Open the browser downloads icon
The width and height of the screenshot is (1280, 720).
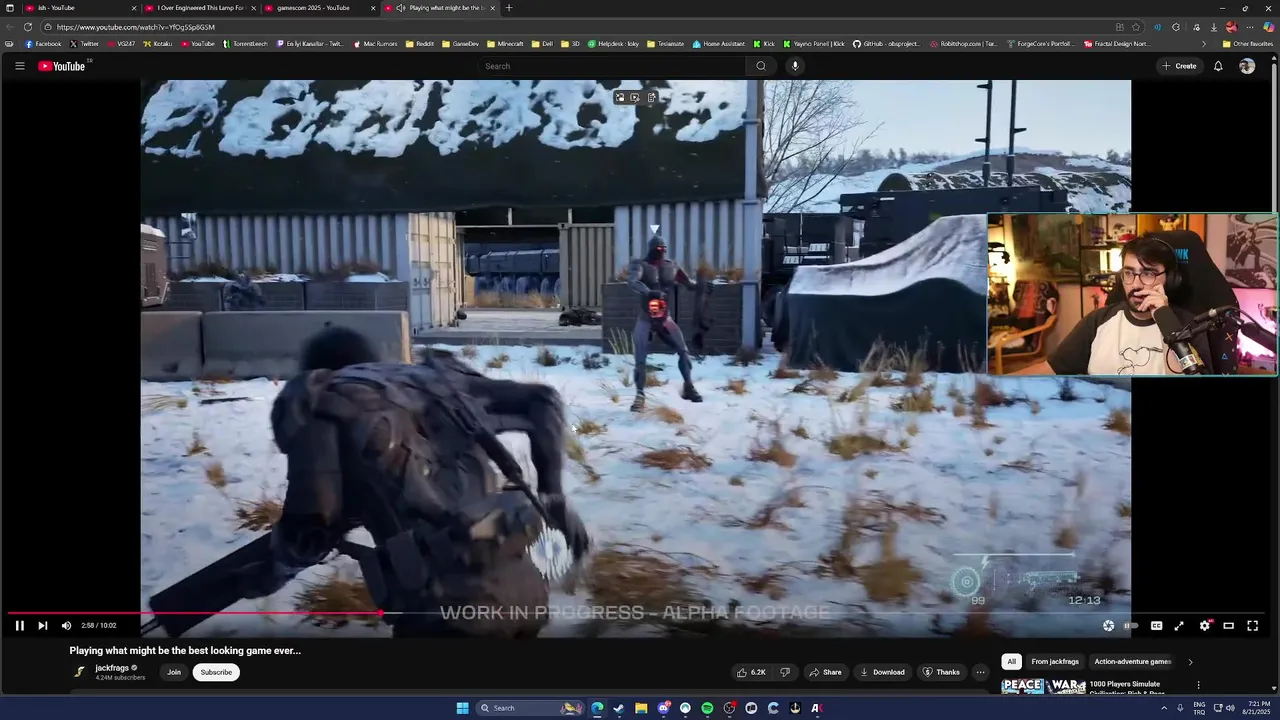pos(1213,27)
